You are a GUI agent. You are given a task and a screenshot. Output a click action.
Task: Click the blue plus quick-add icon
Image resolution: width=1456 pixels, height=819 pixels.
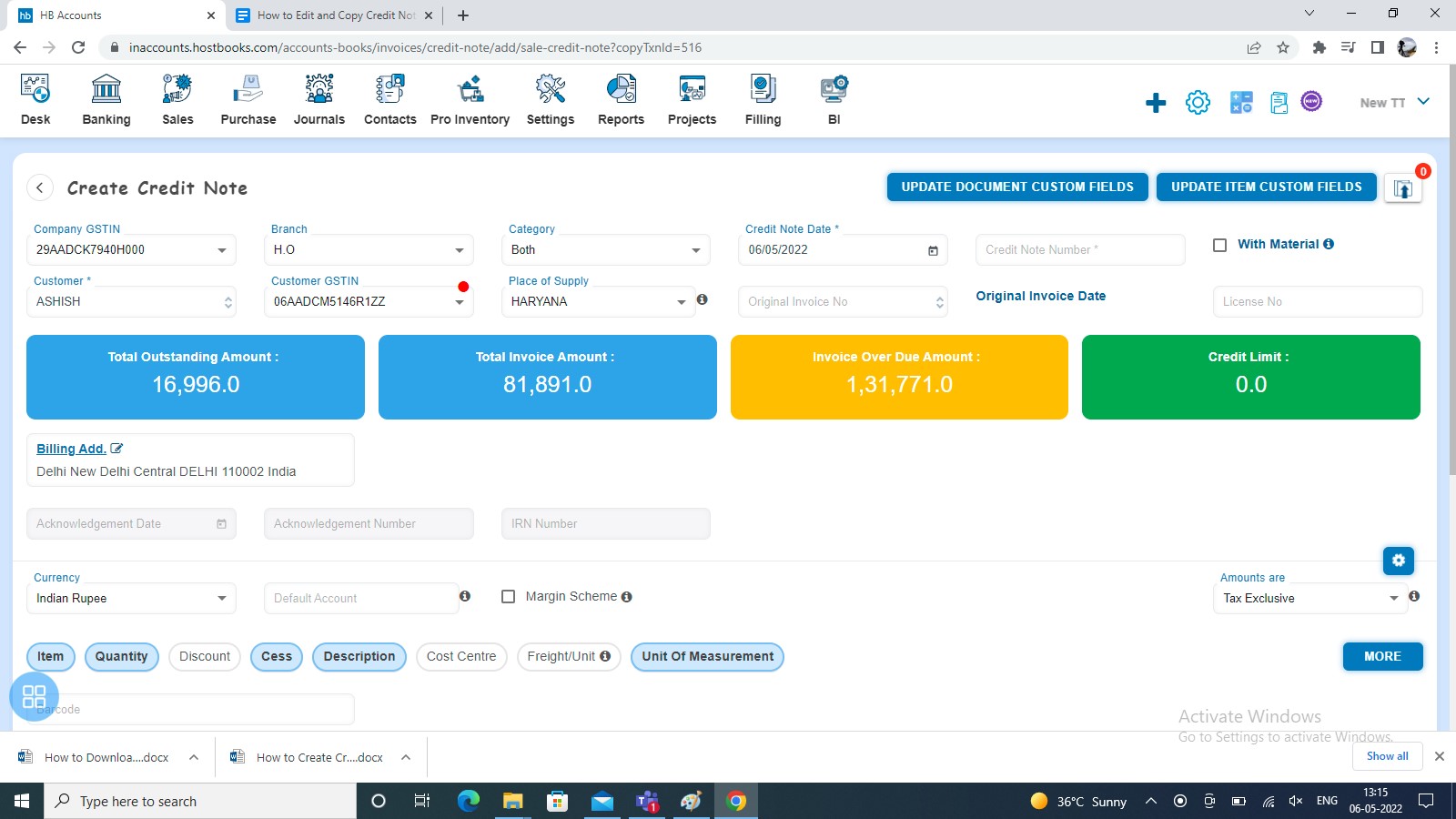click(x=1156, y=103)
